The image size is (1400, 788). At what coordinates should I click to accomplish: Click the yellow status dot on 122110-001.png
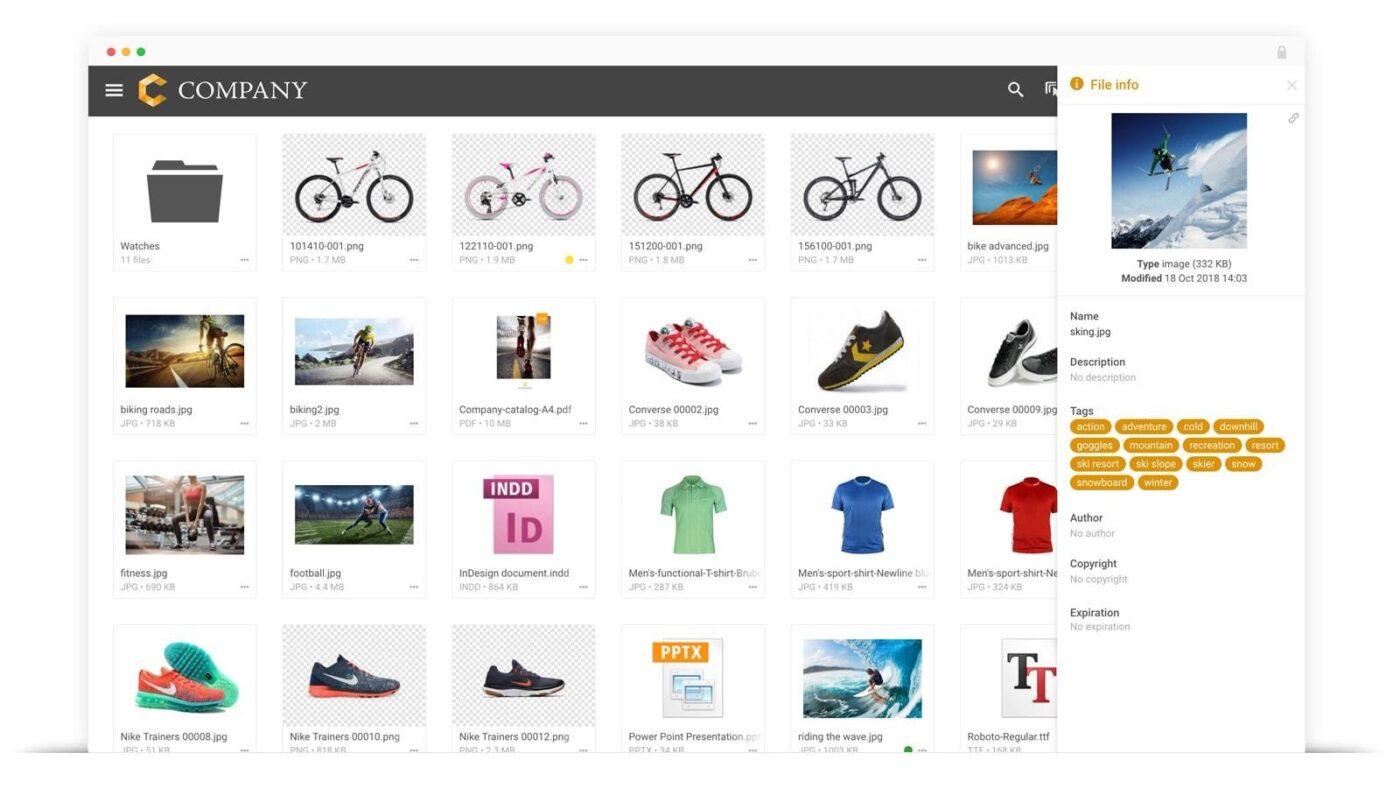(569, 260)
